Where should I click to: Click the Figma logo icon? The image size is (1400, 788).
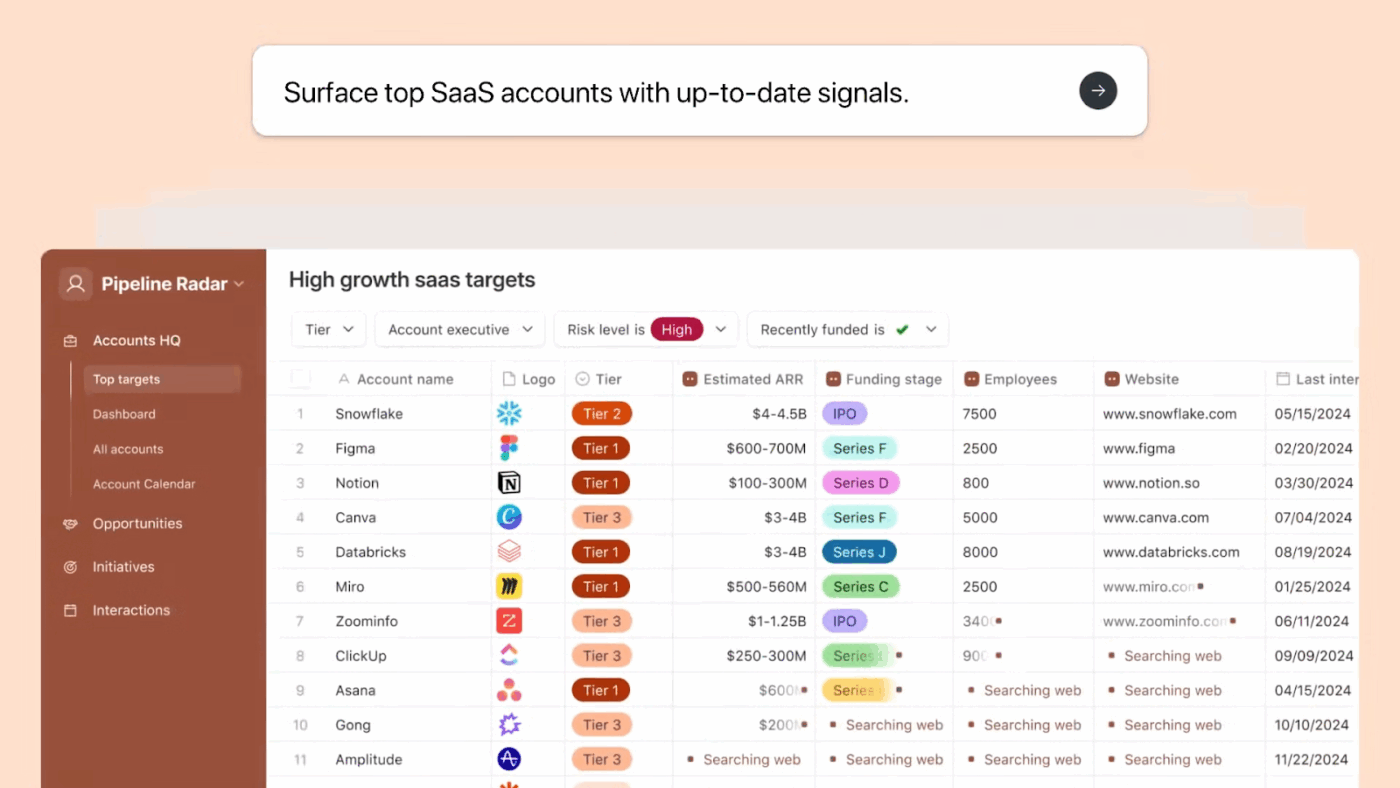509,448
